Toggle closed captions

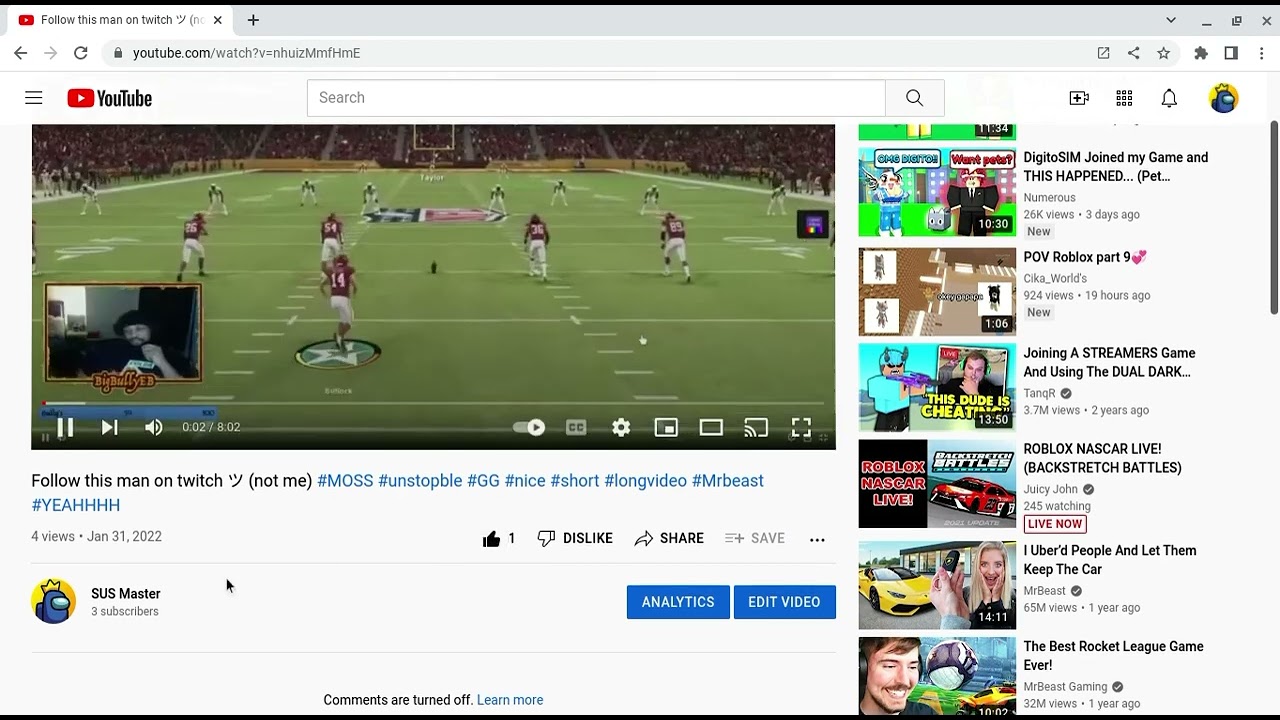(576, 428)
